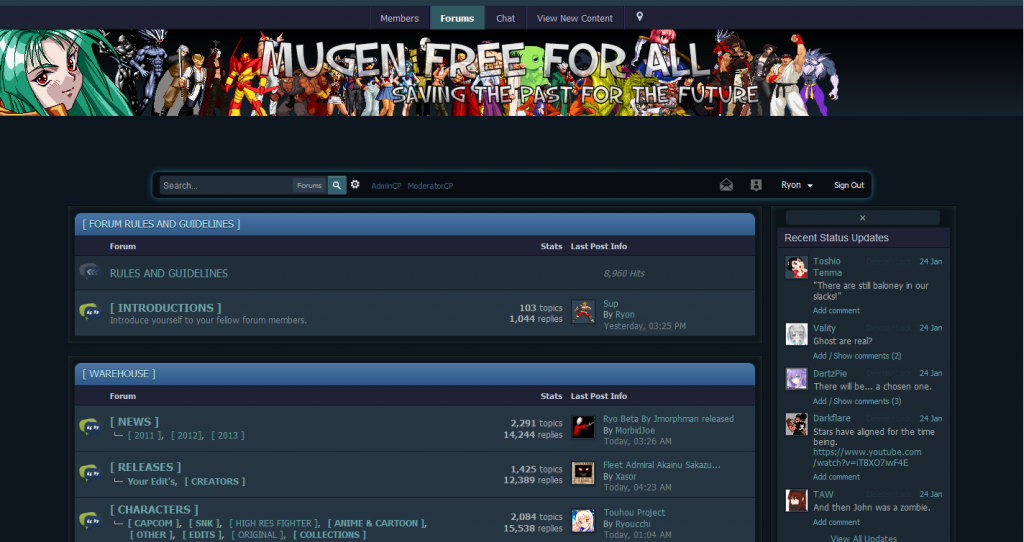Add comment on Toshio Tenma's status

tap(836, 310)
